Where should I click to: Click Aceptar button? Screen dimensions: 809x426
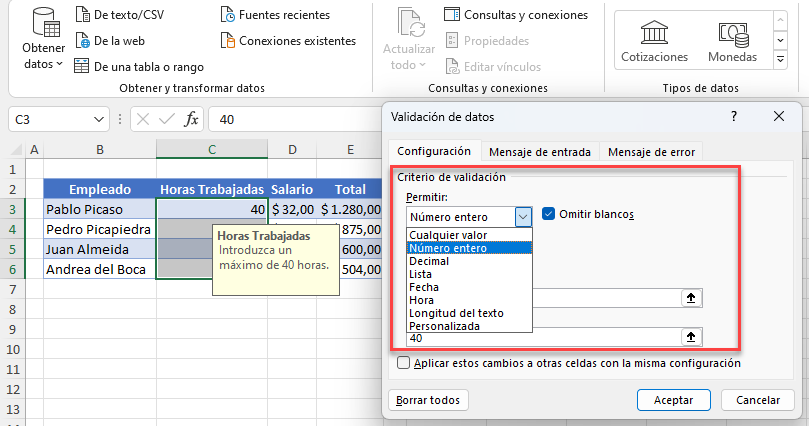pos(673,400)
